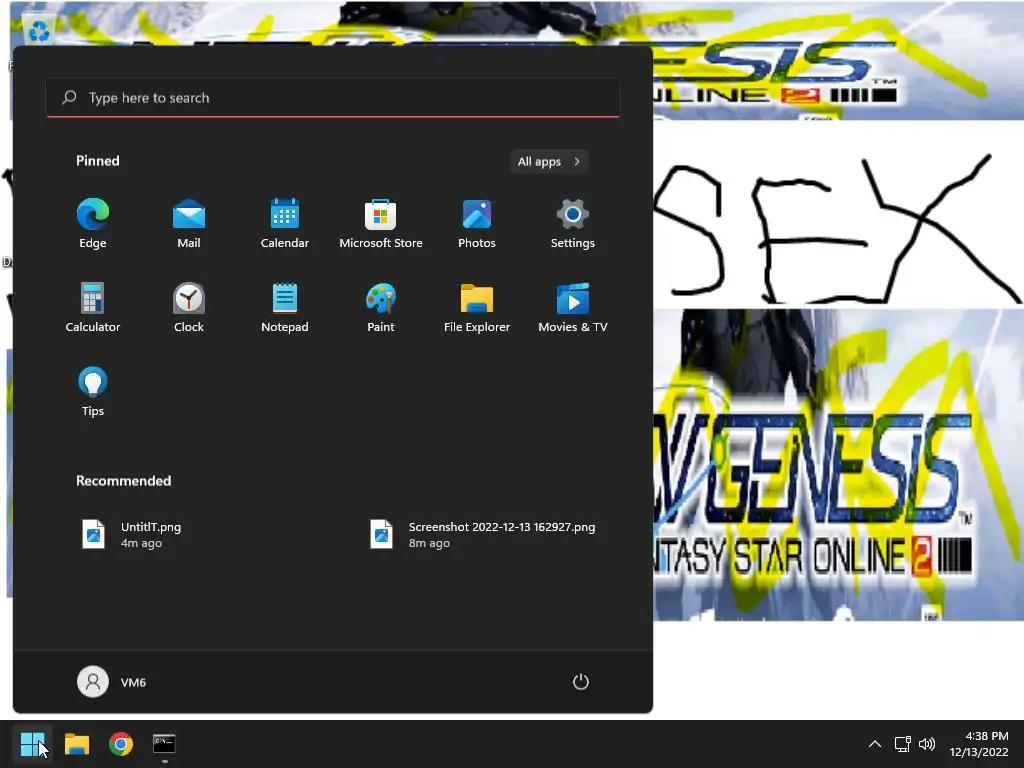Open Notepad
The height and width of the screenshot is (768, 1024).
[285, 308]
